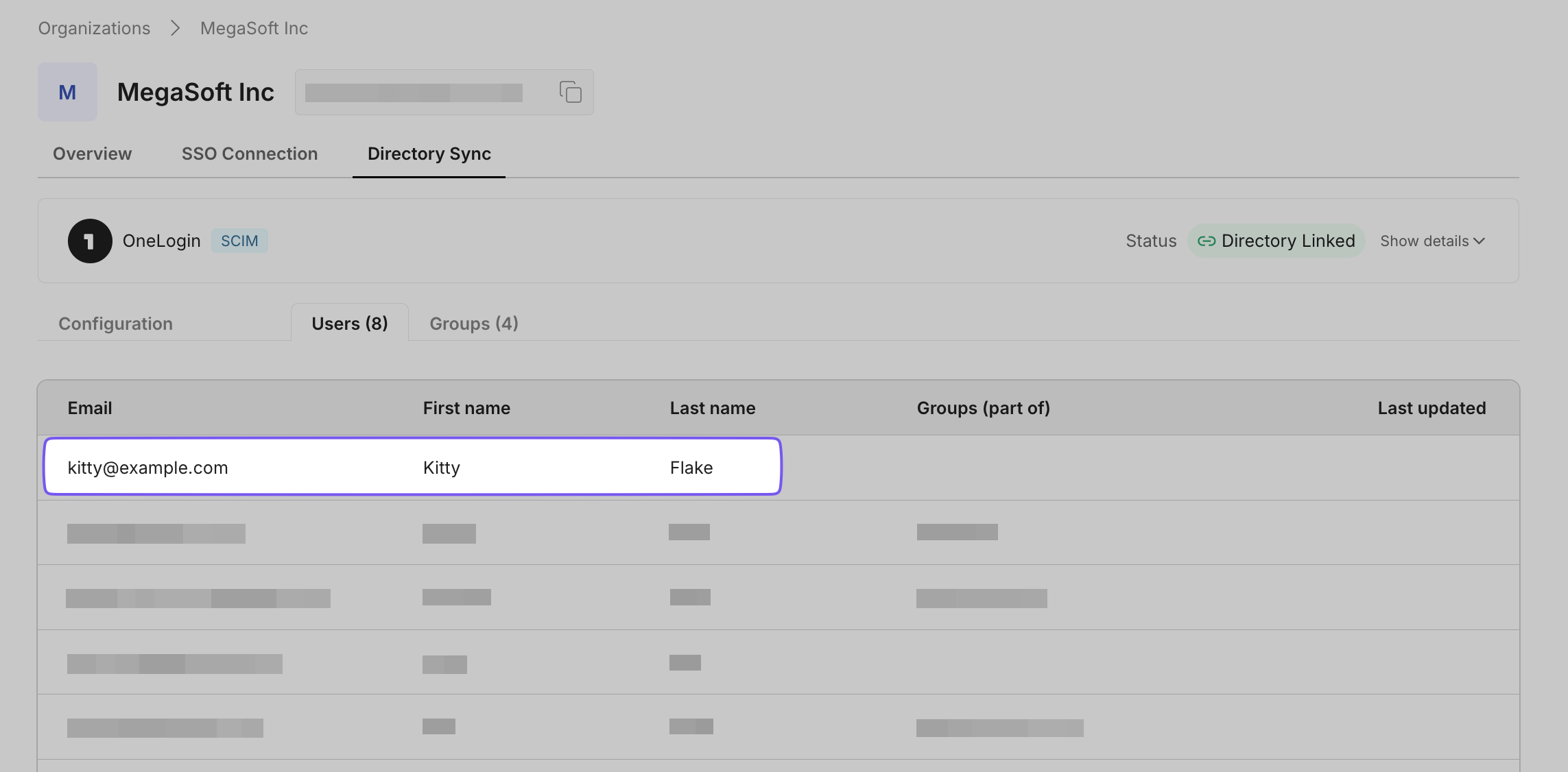Expand details for the OneLogin directory card

click(1432, 241)
